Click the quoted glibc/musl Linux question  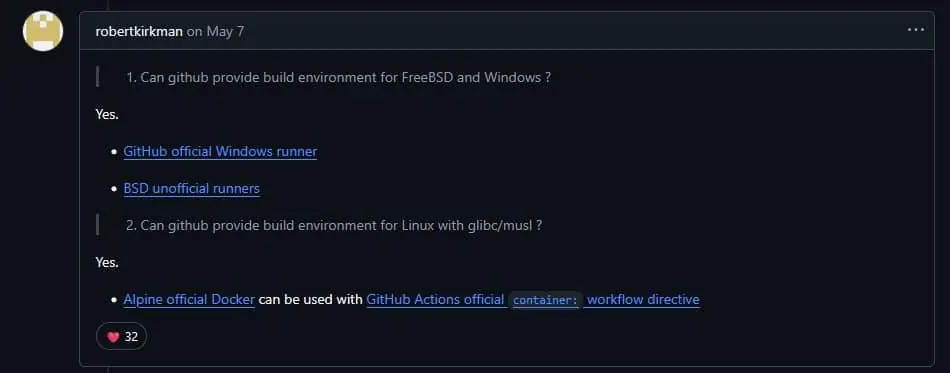[x=334, y=226]
